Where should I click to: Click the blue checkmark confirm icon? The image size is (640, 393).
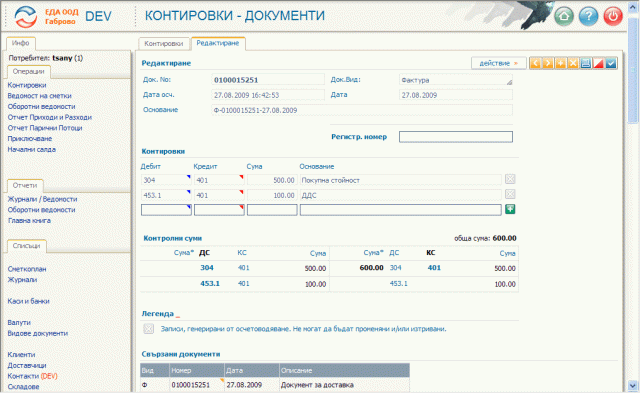pos(611,63)
